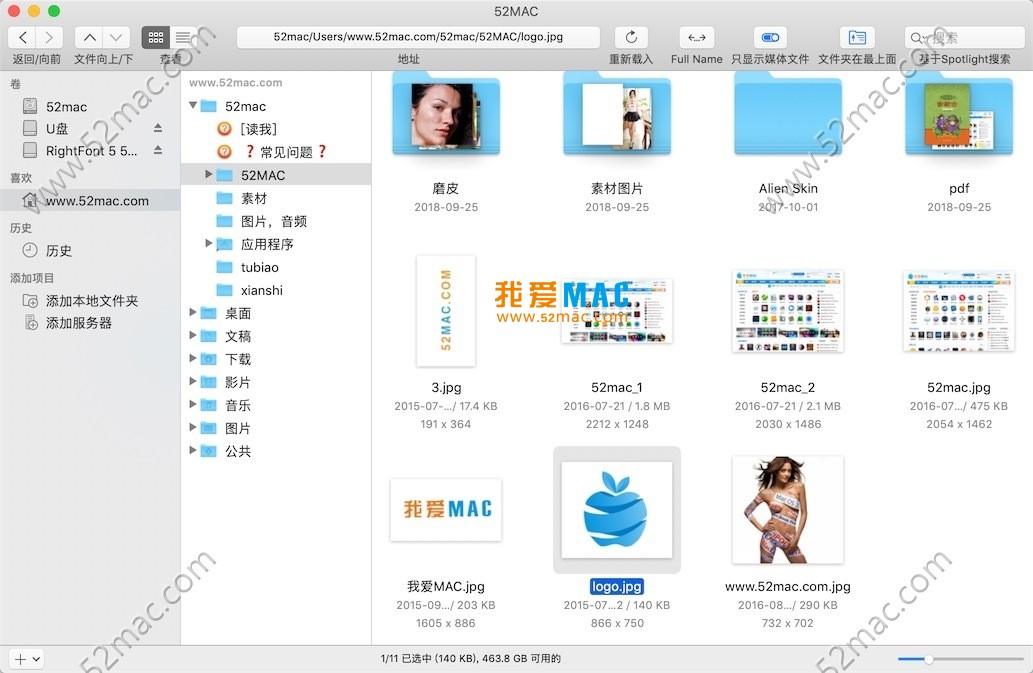Image resolution: width=1033 pixels, height=673 pixels.
Task: Switch to list view mode
Action: 183,38
